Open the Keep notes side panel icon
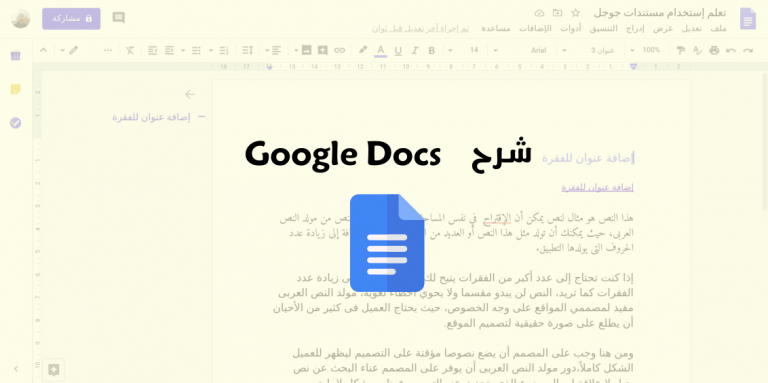The height and width of the screenshot is (383, 768). tap(15, 89)
